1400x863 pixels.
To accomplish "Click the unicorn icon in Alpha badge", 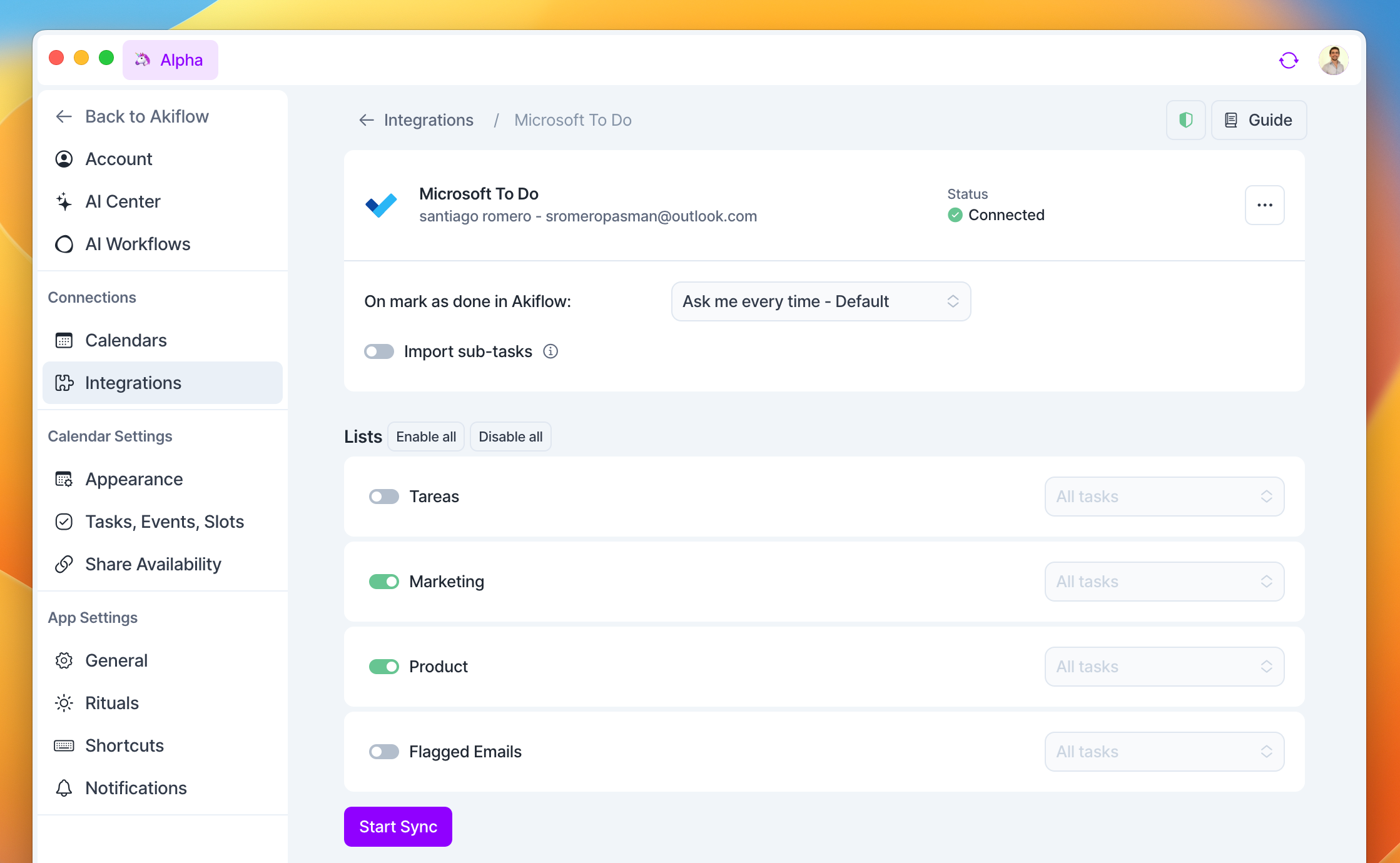I will [x=143, y=59].
